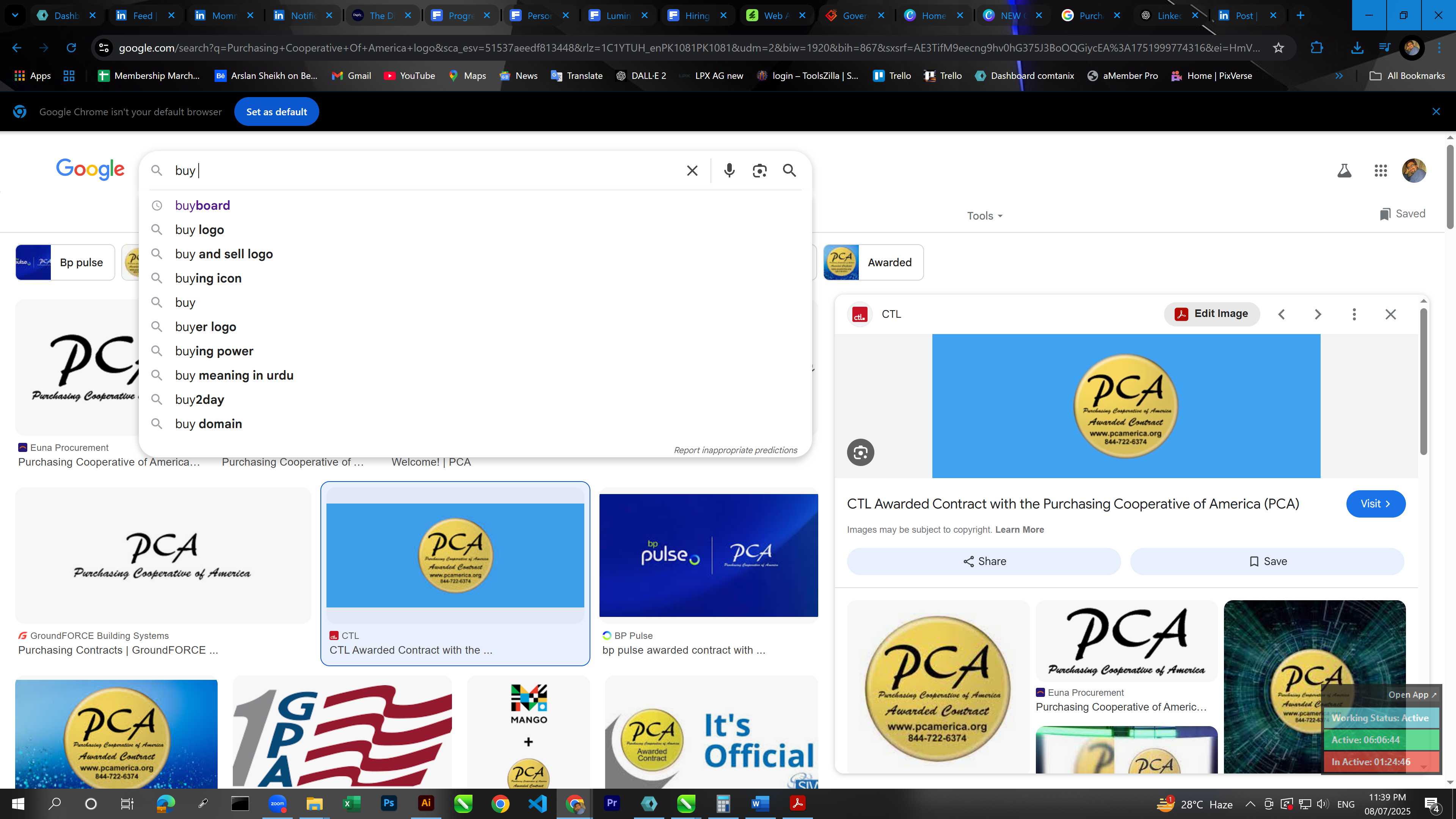Save the previewed image
The image size is (1456, 819).
1267,561
